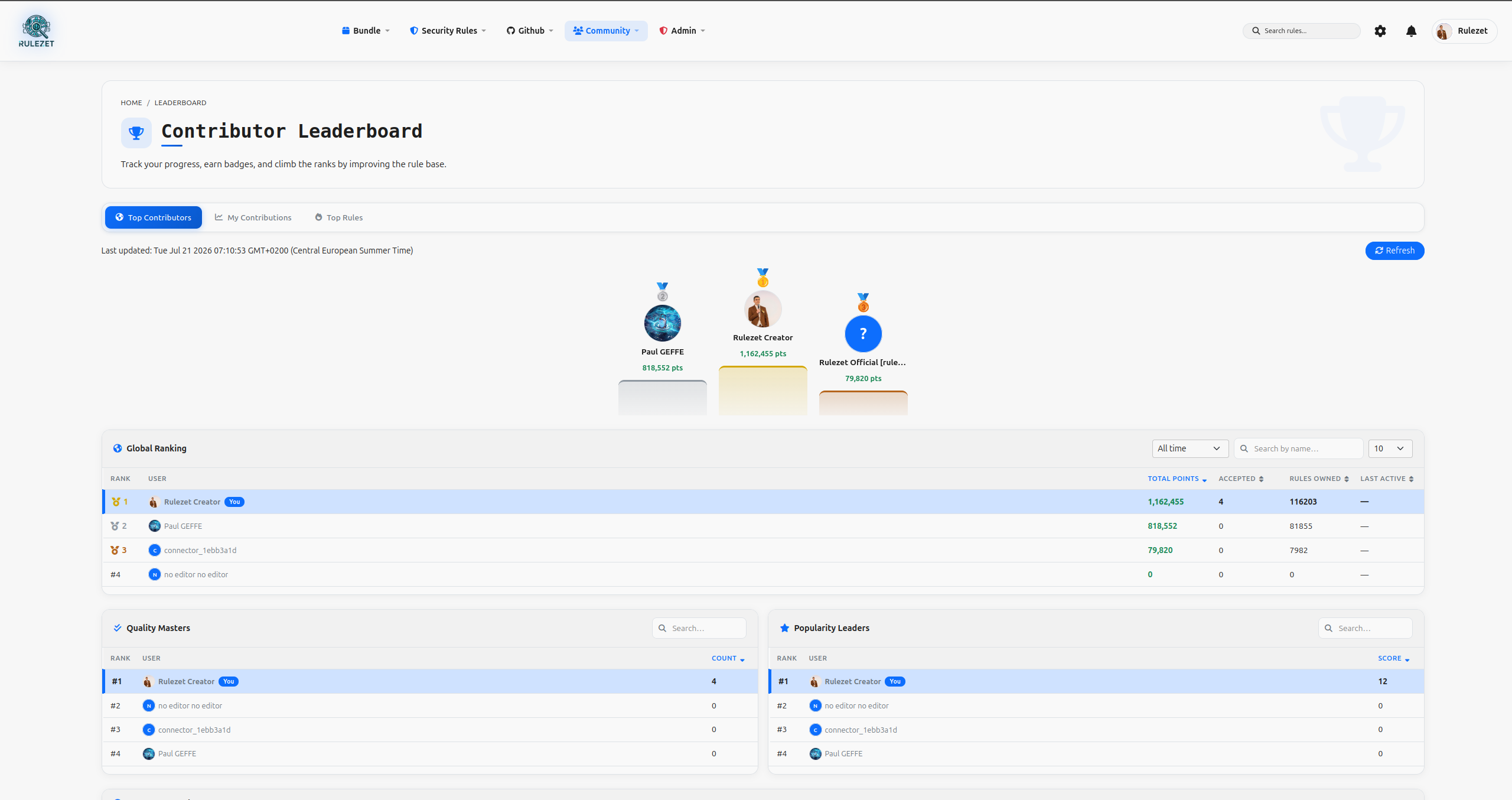
Task: Click Paul GEFFE avatar in Global Ranking
Action: click(155, 526)
